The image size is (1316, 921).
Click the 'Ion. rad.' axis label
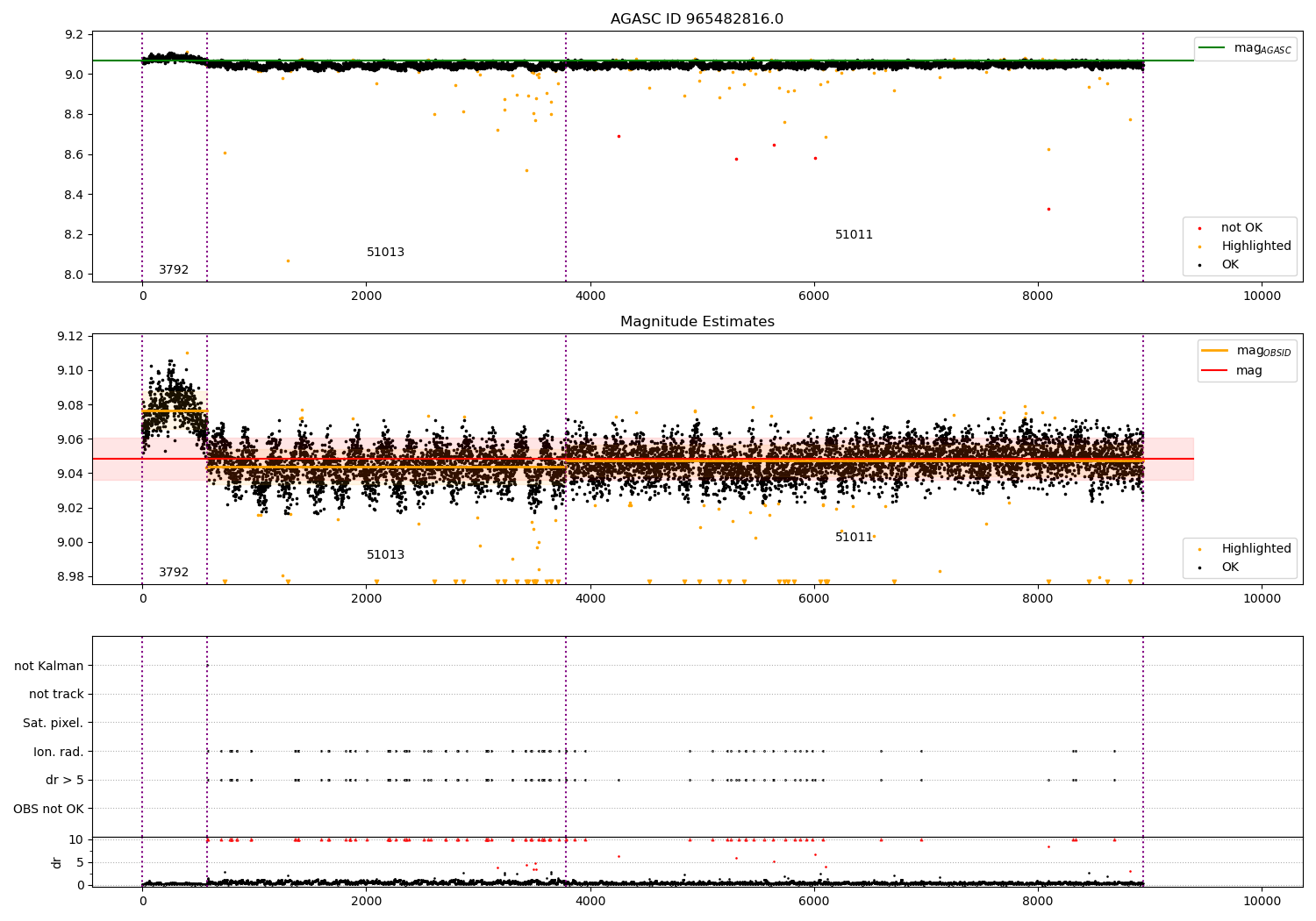(59, 752)
